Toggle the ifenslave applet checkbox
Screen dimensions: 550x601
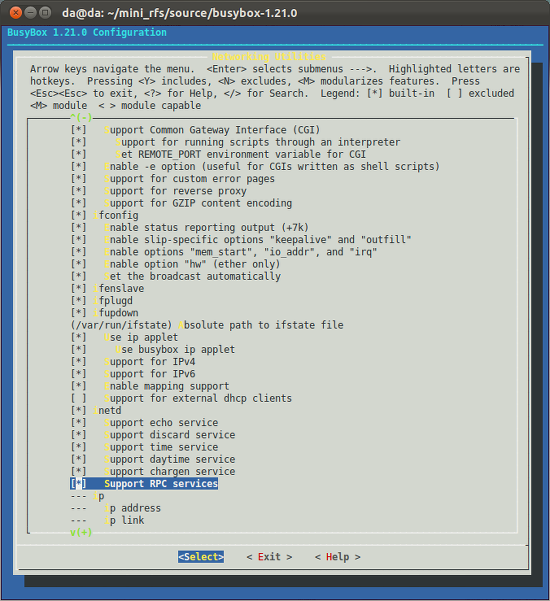(79, 289)
